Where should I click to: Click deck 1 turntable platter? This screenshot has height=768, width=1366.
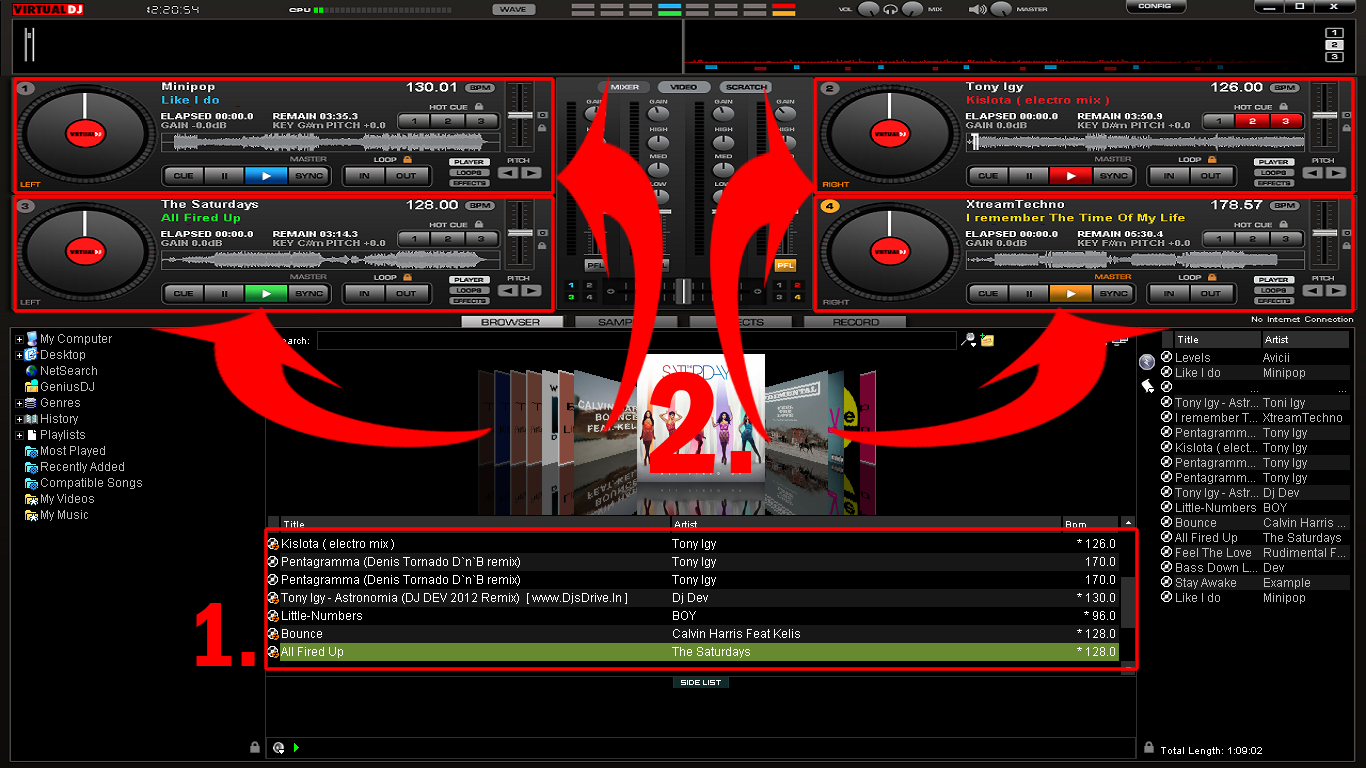tap(87, 134)
